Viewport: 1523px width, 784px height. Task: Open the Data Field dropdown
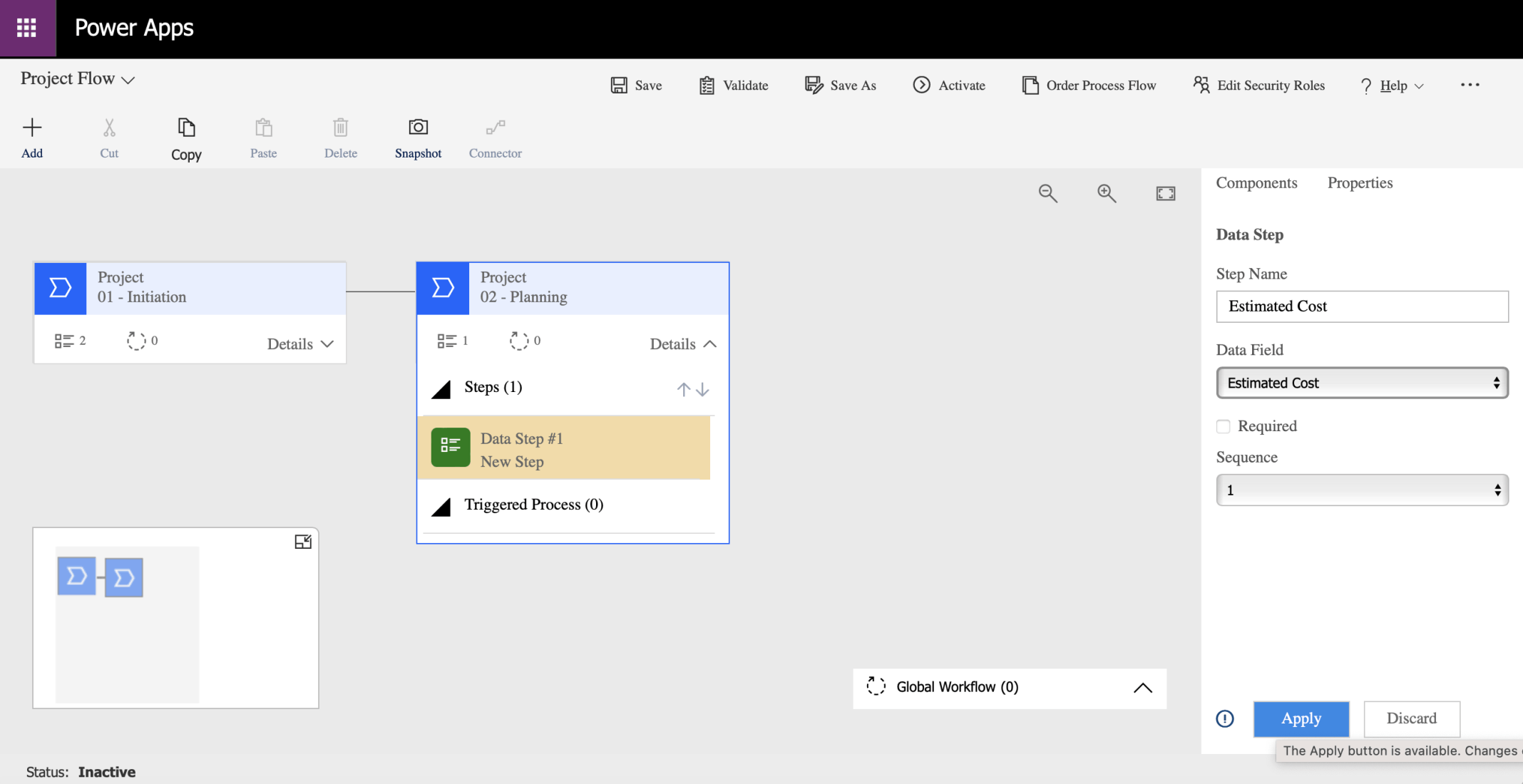1362,383
